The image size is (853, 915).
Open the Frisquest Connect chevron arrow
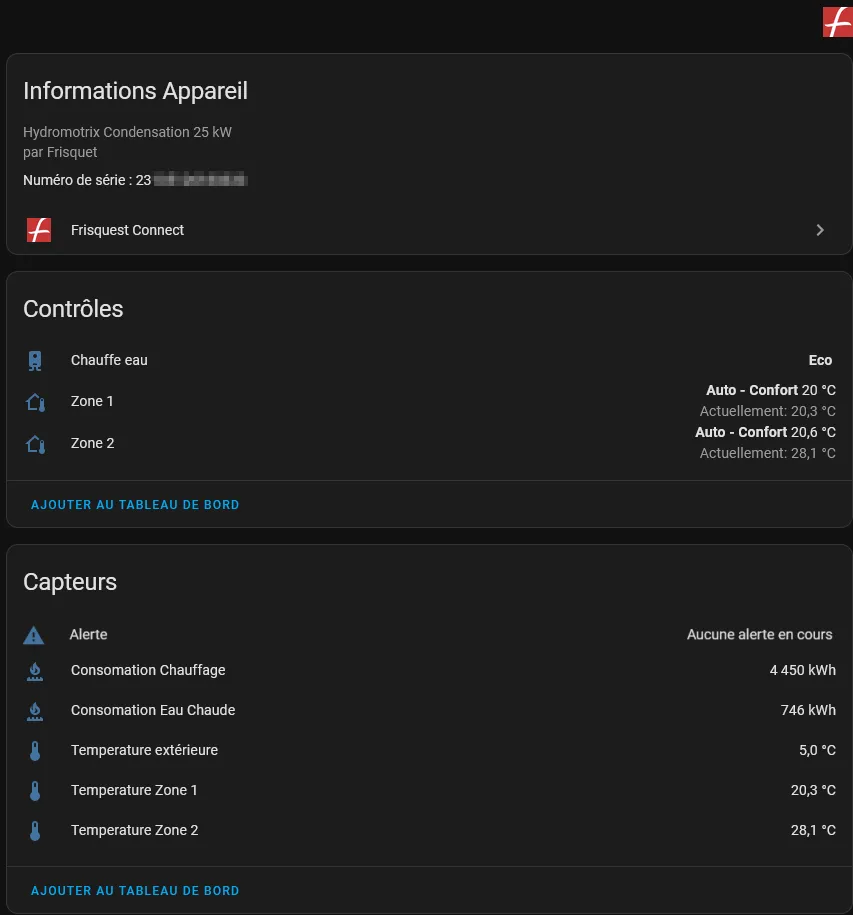[x=820, y=230]
